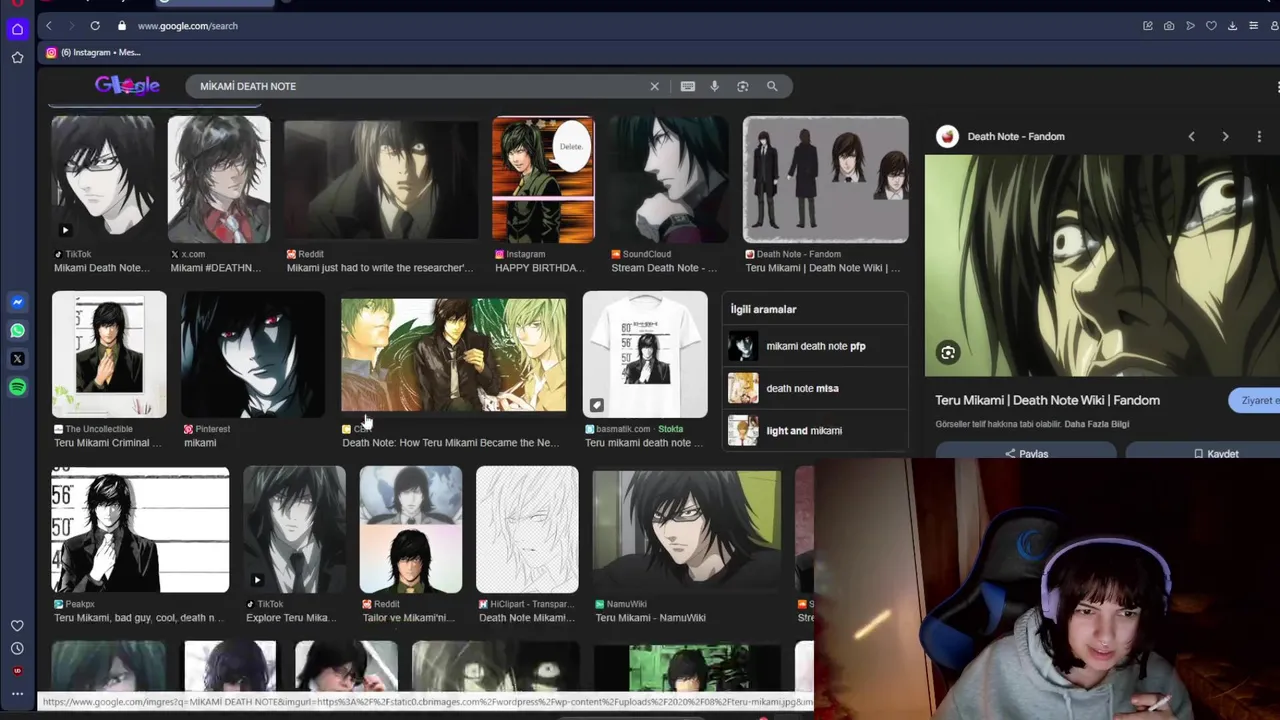Open the Teru Mikami Death Note Wiki Fandom link
The width and height of the screenshot is (1280, 720).
click(x=1047, y=400)
